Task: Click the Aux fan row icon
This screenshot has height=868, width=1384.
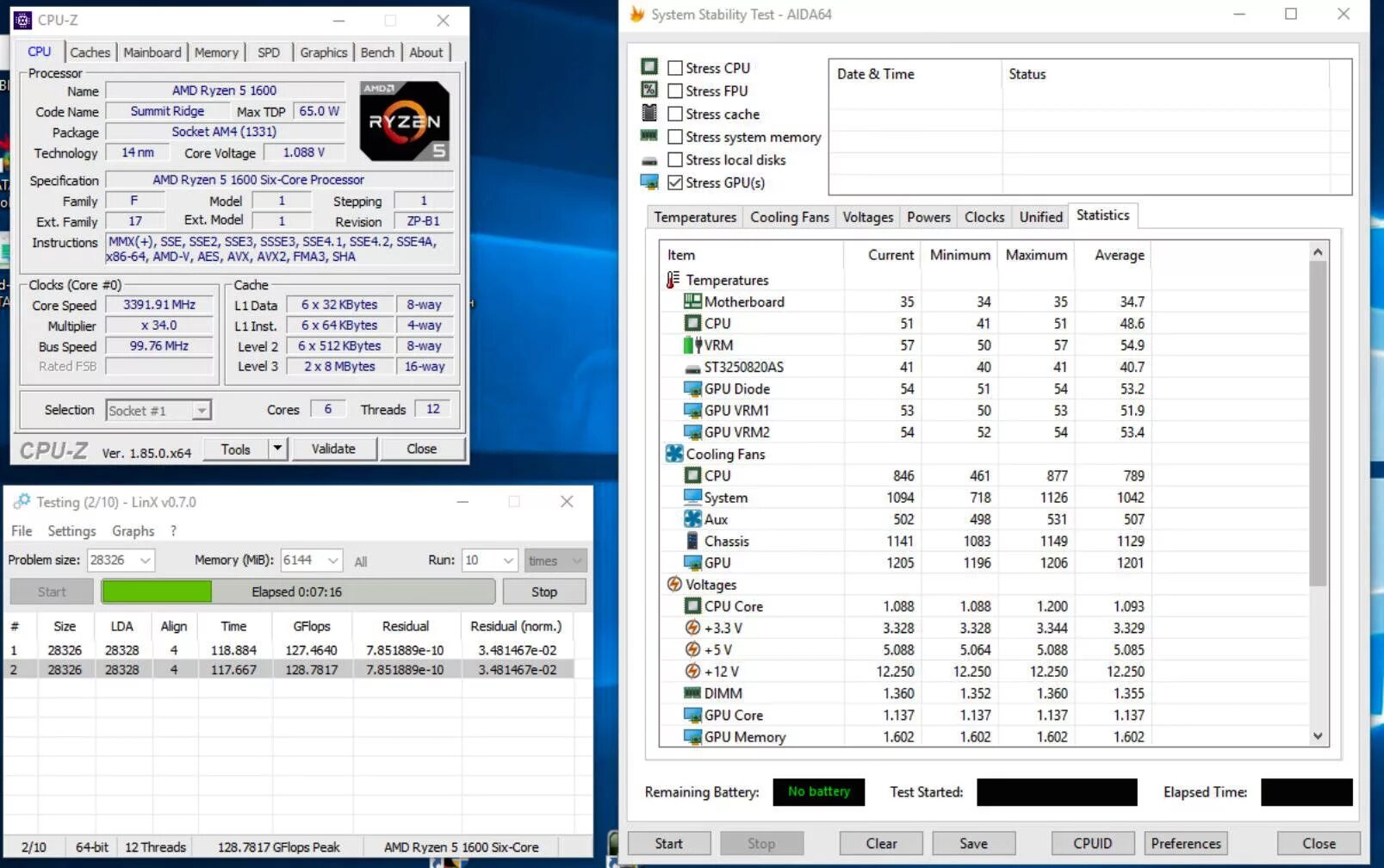Action: pos(692,518)
